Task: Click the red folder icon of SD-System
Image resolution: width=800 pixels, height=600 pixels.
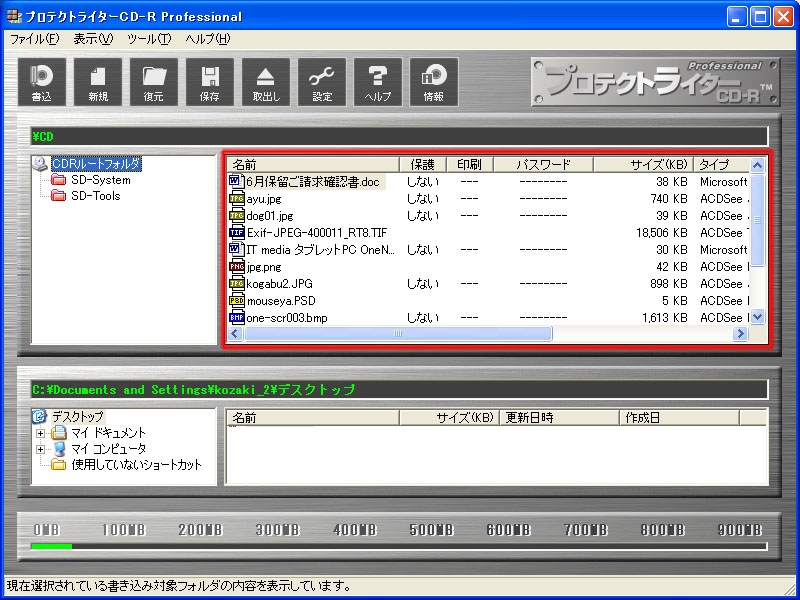Action: [x=59, y=180]
